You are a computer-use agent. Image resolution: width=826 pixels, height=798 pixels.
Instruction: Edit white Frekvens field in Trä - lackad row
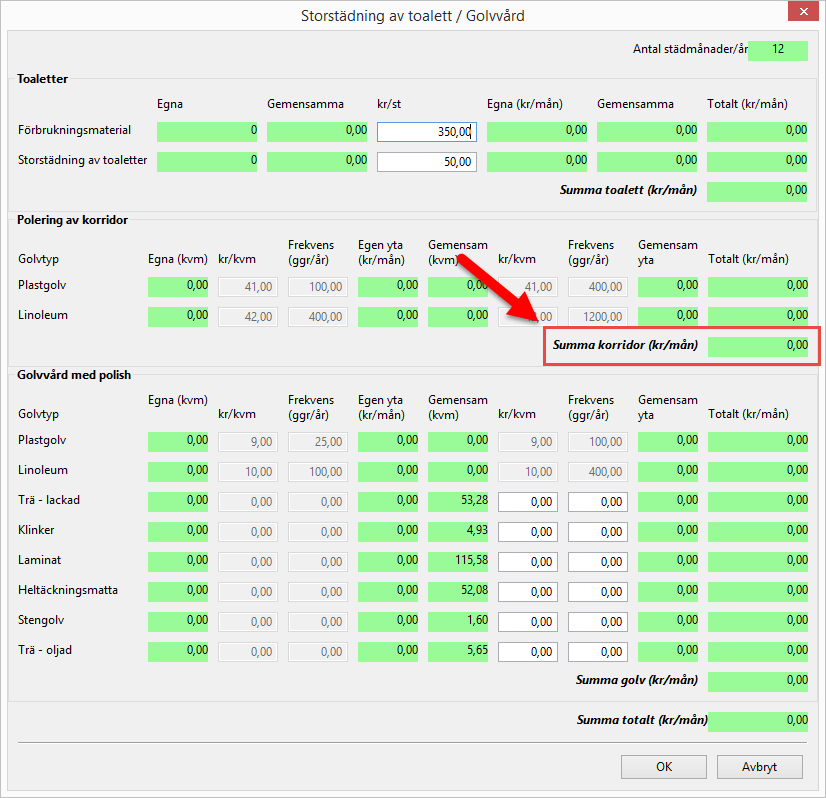click(597, 502)
